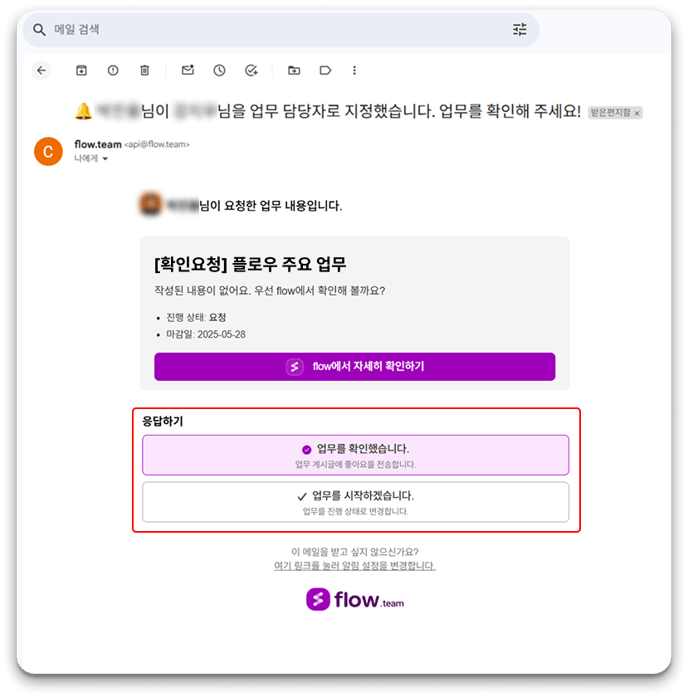The width and height of the screenshot is (688, 697).
Task: Select 업무를 확인했습니다 response option
Action: [x=356, y=455]
